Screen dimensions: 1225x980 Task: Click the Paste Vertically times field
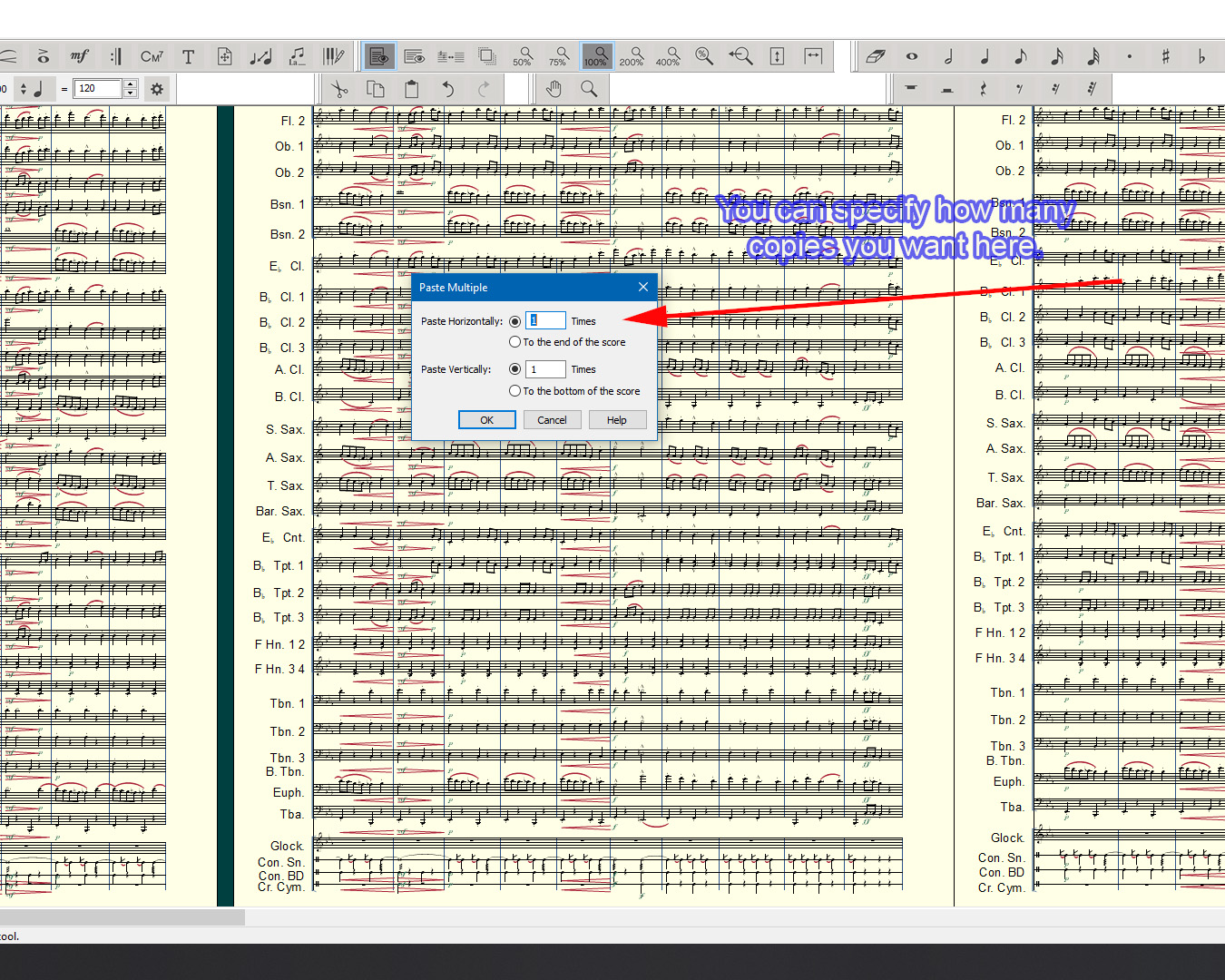click(x=545, y=369)
